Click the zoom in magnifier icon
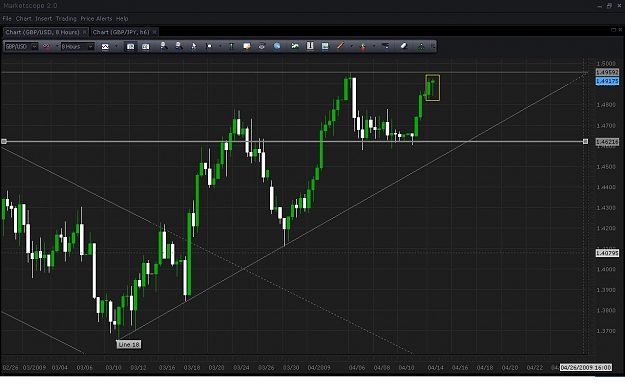The height and width of the screenshot is (391, 625). tap(163, 46)
